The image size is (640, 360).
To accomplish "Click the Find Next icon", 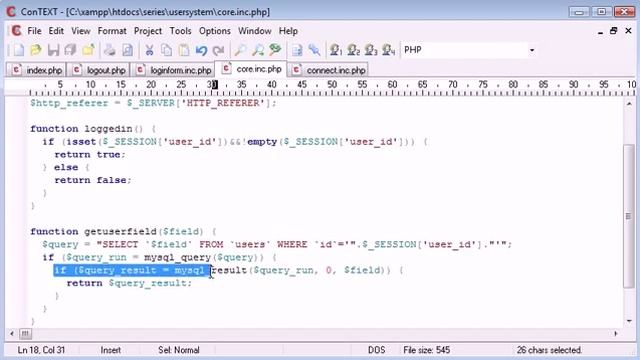I will coord(258,50).
